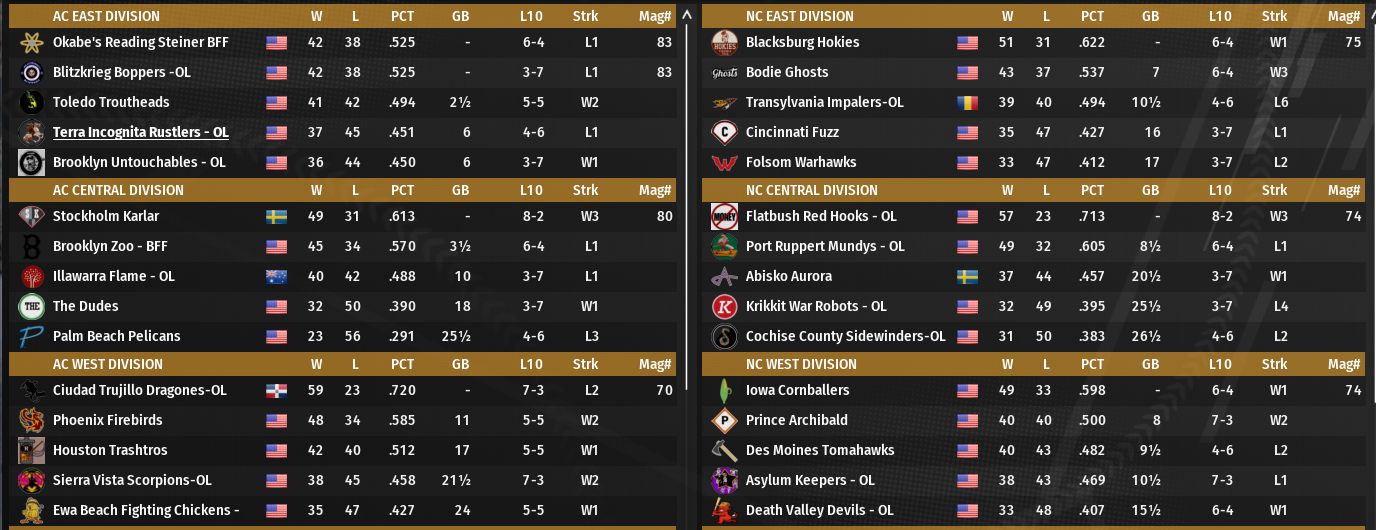The width and height of the screenshot is (1376, 530).
Task: Click the Krikkit War Robots logo
Action: [724, 307]
